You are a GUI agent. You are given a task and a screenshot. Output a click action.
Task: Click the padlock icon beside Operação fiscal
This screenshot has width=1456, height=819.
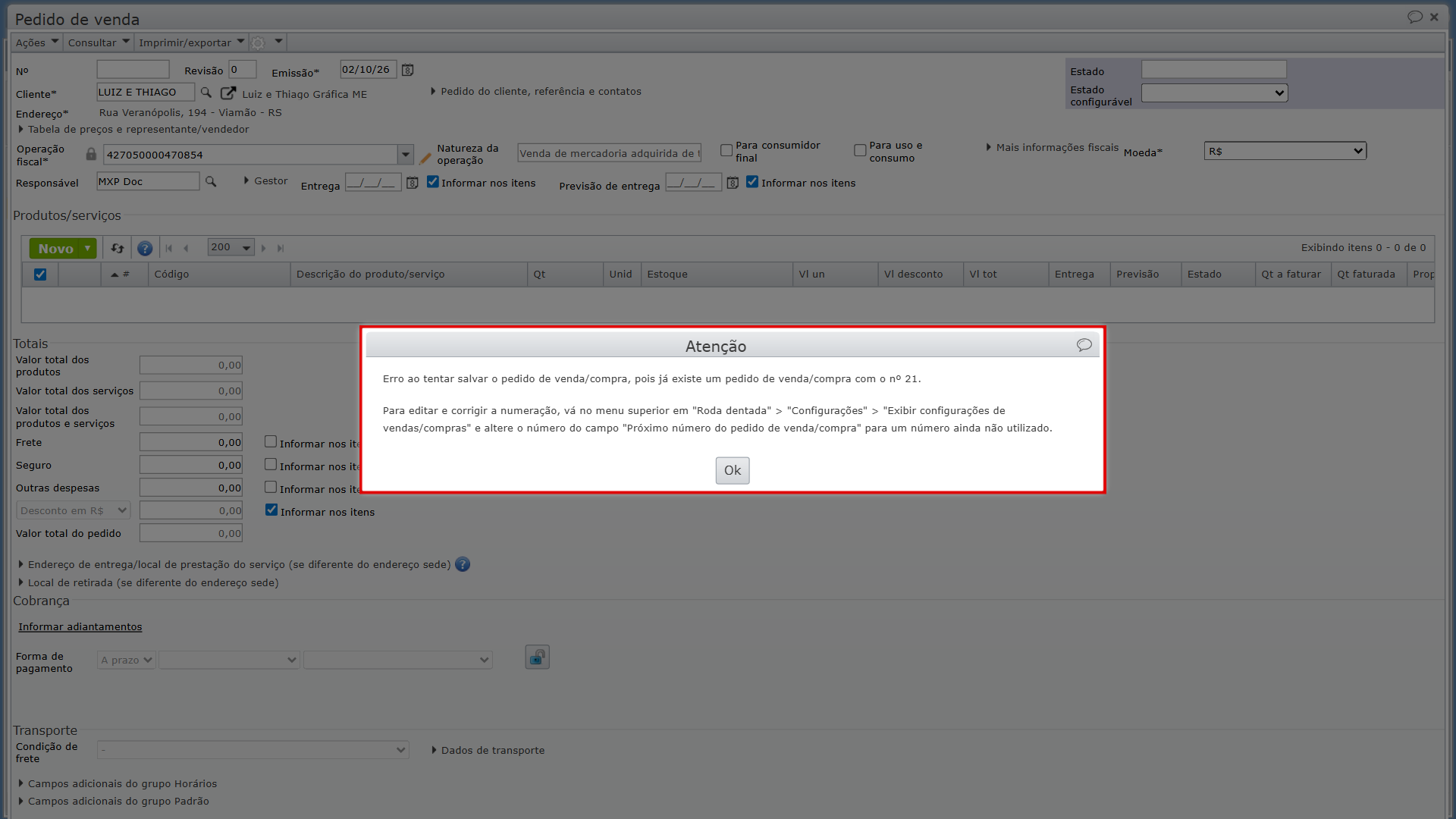click(x=91, y=154)
